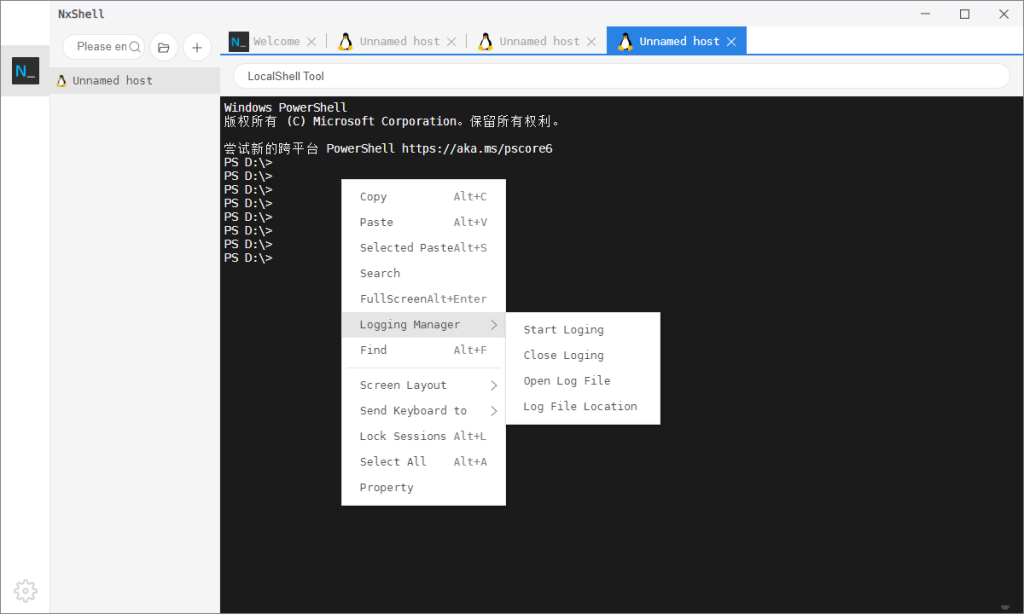Click Start Loging in the submenu
The image size is (1024, 614).
click(x=563, y=329)
